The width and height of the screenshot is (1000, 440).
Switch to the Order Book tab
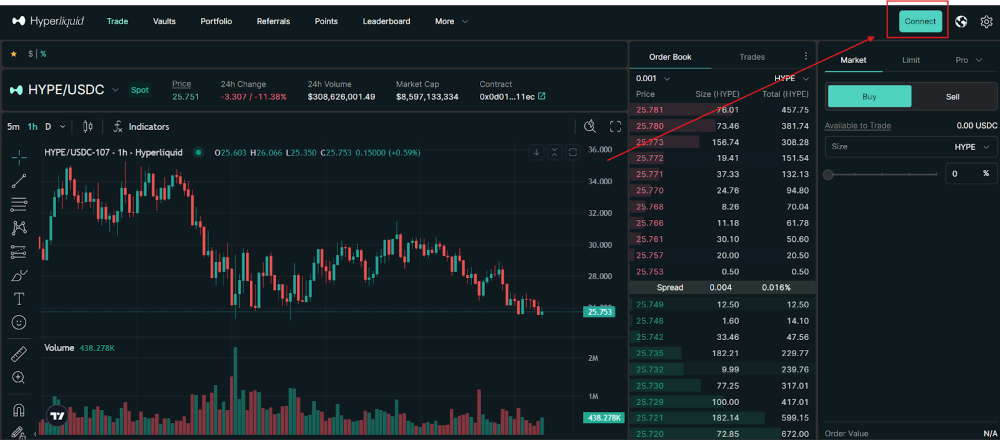pos(670,57)
